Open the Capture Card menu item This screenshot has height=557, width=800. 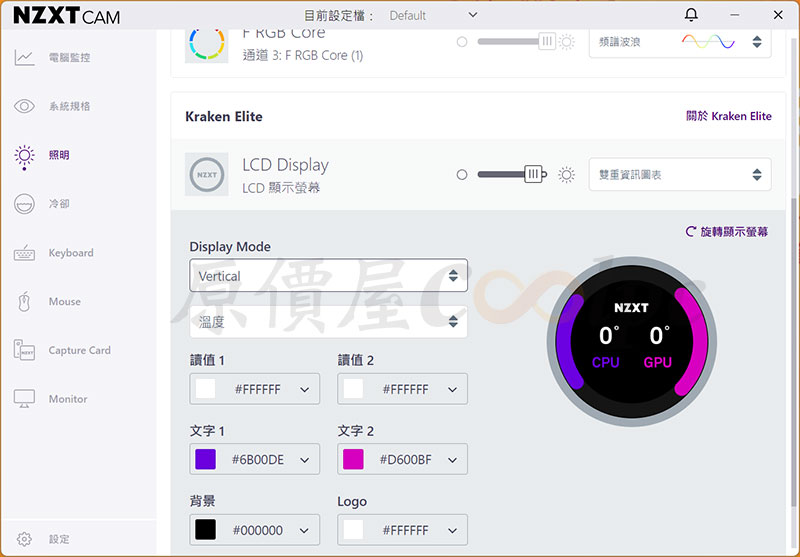click(x=80, y=350)
